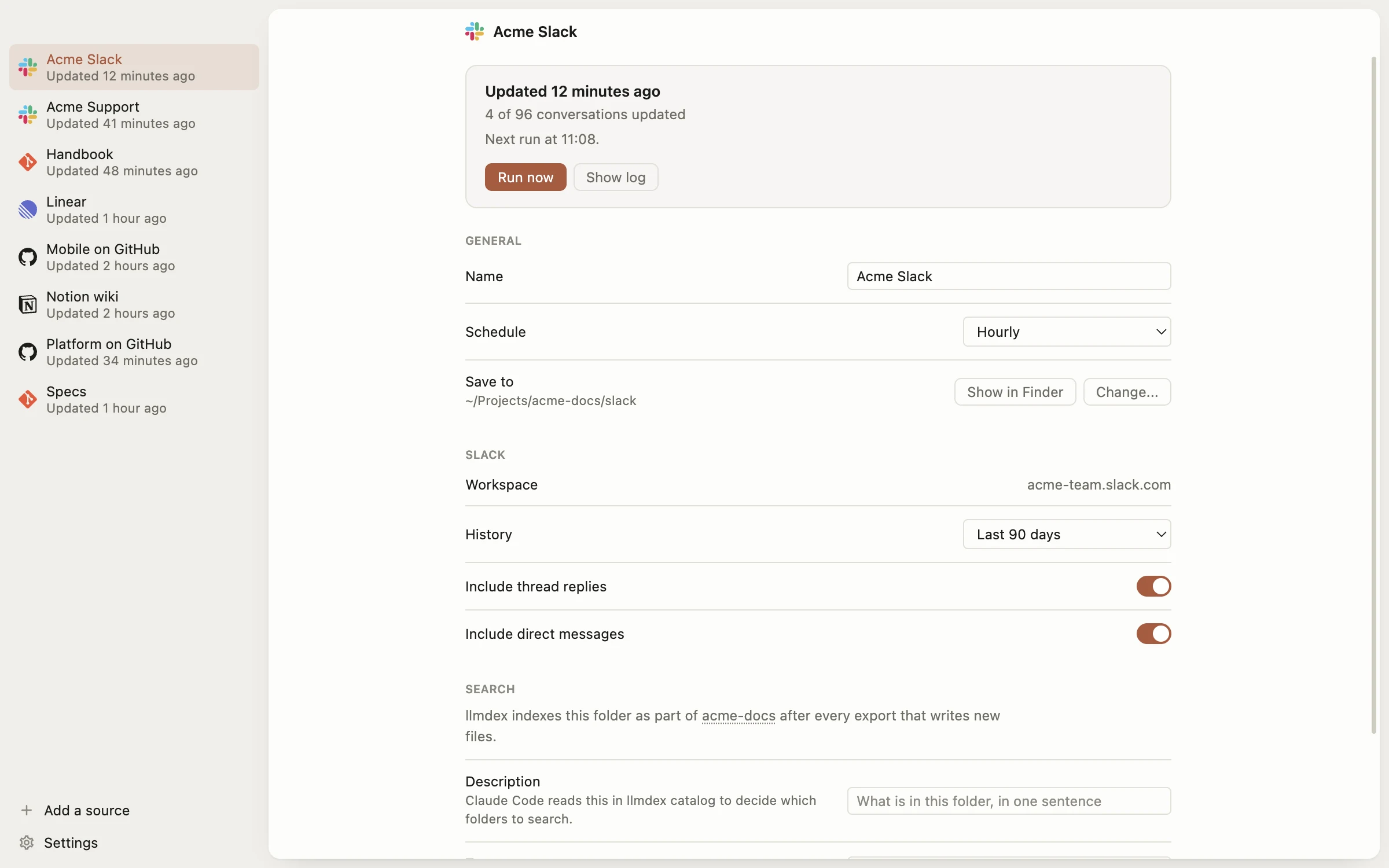Image resolution: width=1389 pixels, height=868 pixels.
Task: Click the plus icon next to Add a source
Action: (27, 810)
